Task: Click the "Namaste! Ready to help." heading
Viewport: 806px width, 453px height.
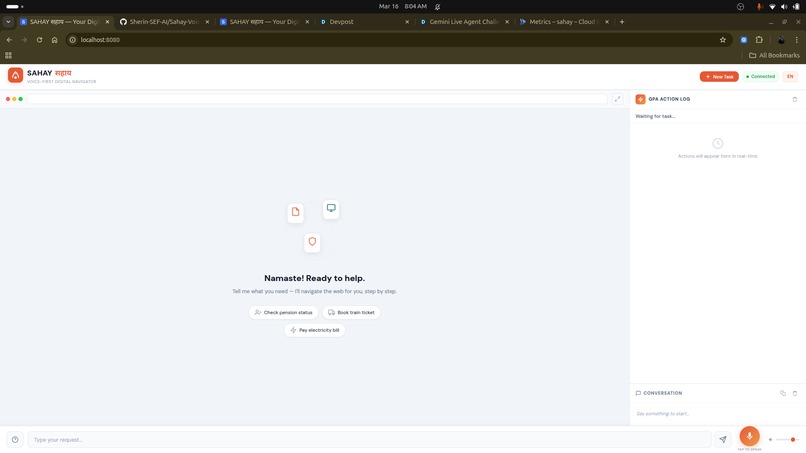Action: (315, 278)
